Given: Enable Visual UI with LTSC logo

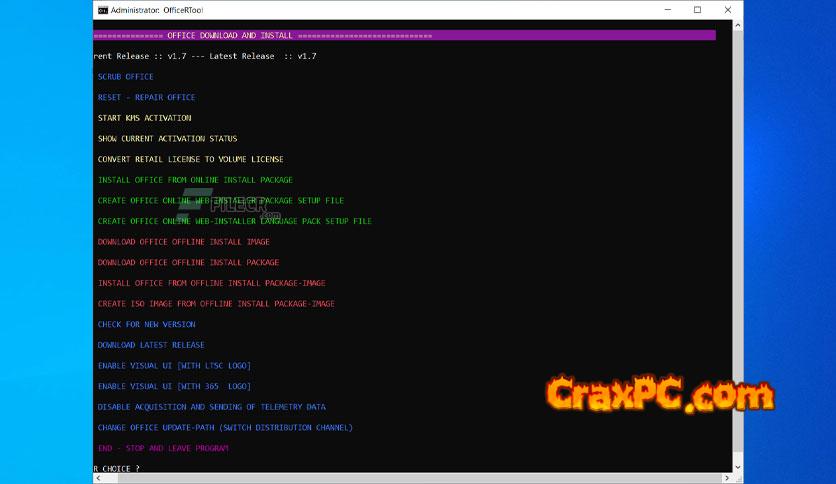Looking at the screenshot, I should coord(174,366).
